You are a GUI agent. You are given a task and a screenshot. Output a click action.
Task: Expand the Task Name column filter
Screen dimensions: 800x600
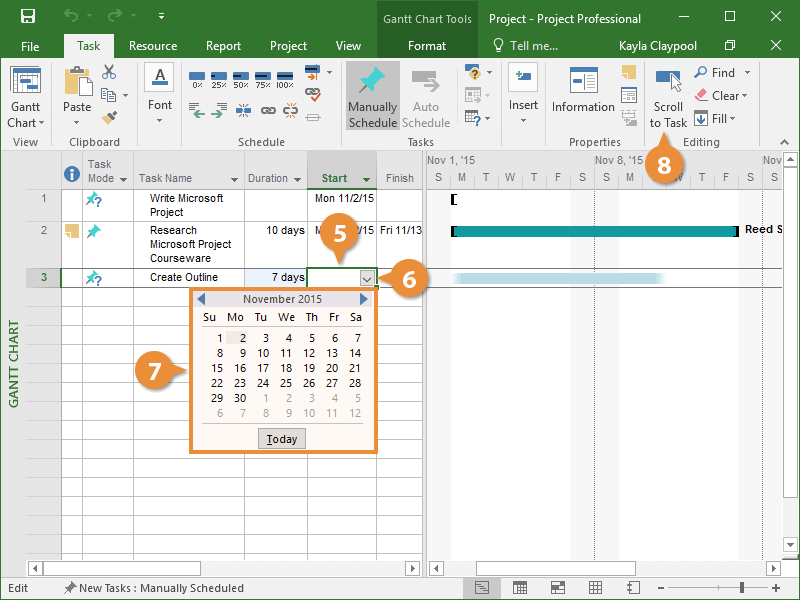pyautogui.click(x=235, y=180)
